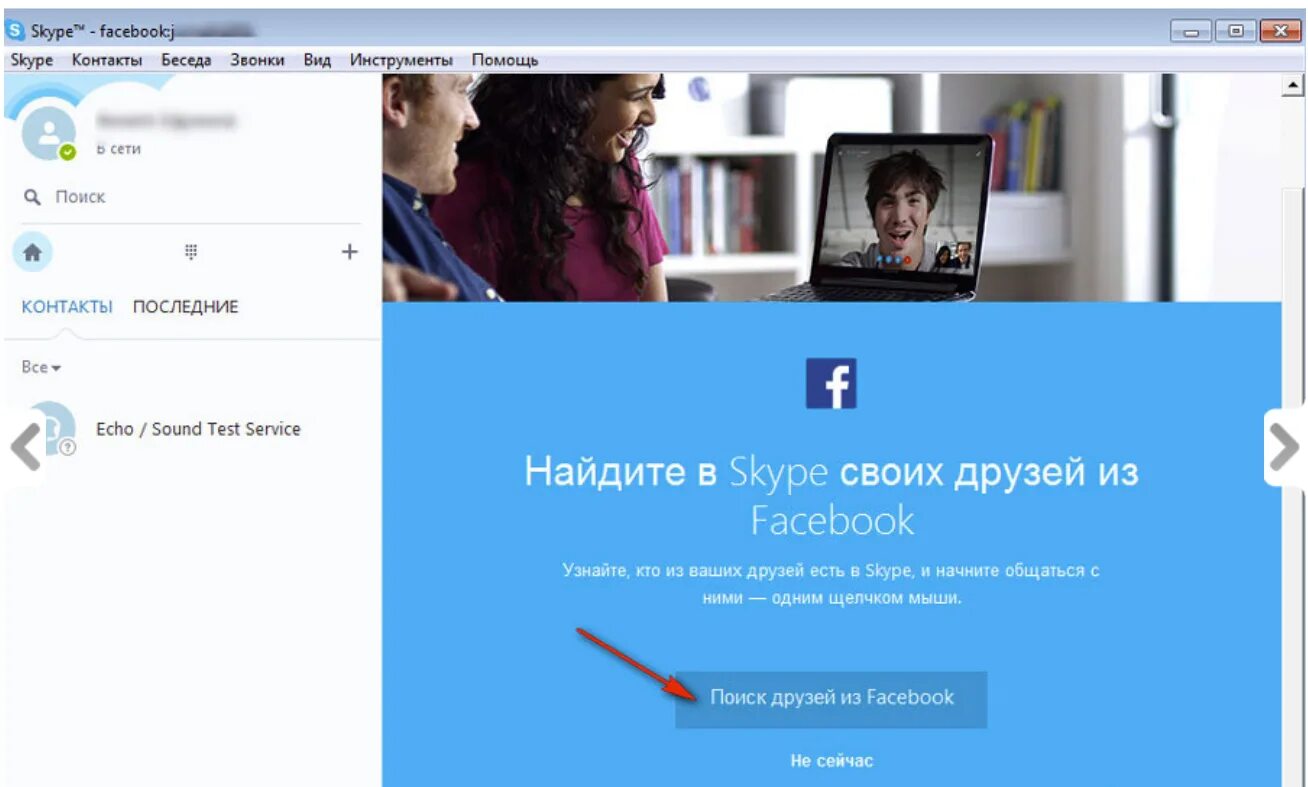1308x787 pixels.
Task: Open the Skype menu
Action: point(31,60)
